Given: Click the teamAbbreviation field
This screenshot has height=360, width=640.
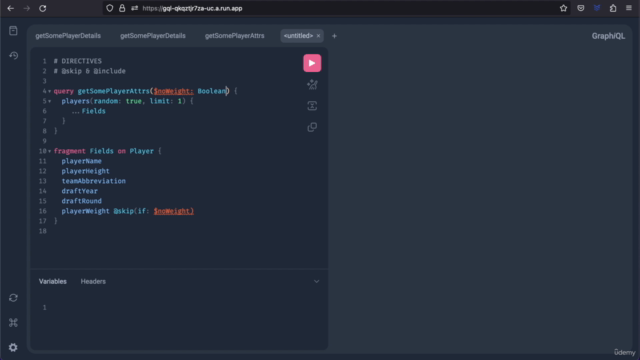Looking at the screenshot, I should tap(93, 181).
